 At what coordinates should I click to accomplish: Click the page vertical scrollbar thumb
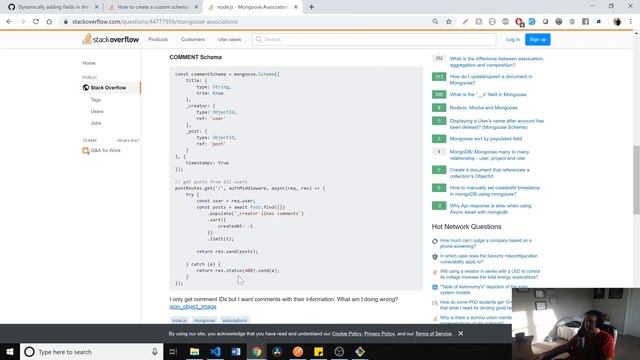tap(636, 180)
